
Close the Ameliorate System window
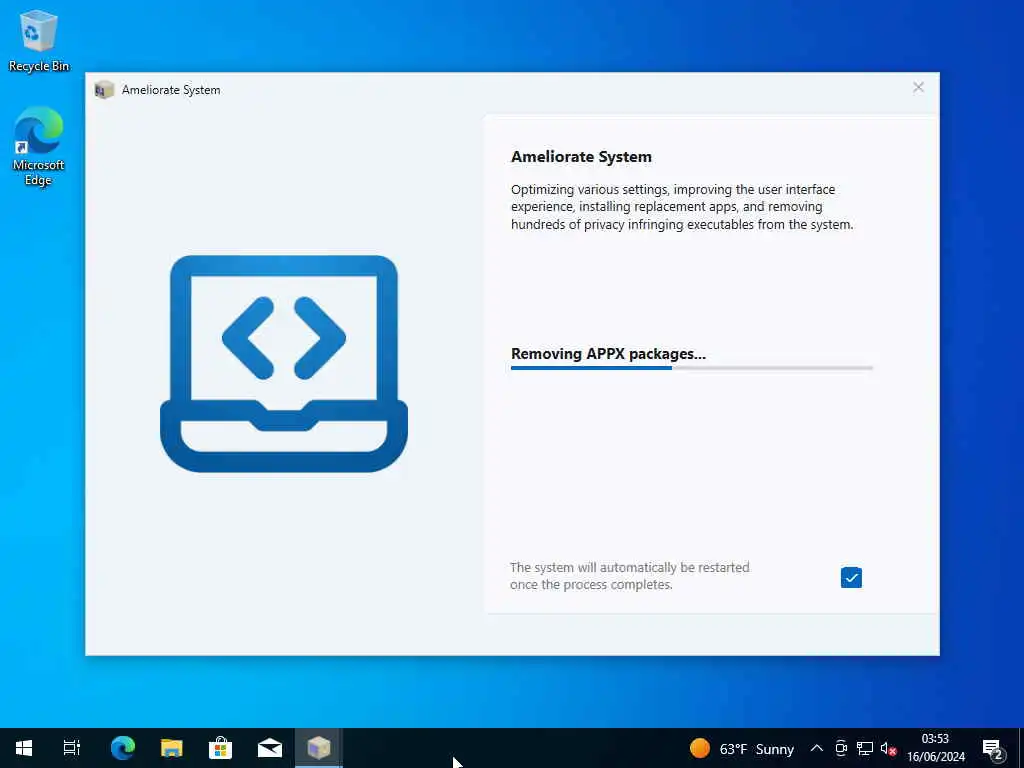[918, 88]
